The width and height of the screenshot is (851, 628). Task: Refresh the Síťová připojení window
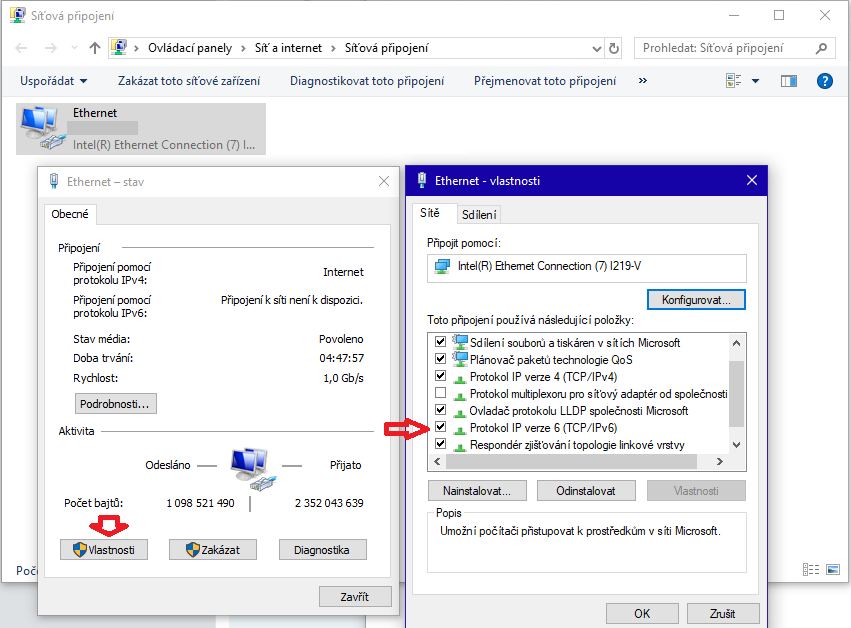(x=614, y=48)
